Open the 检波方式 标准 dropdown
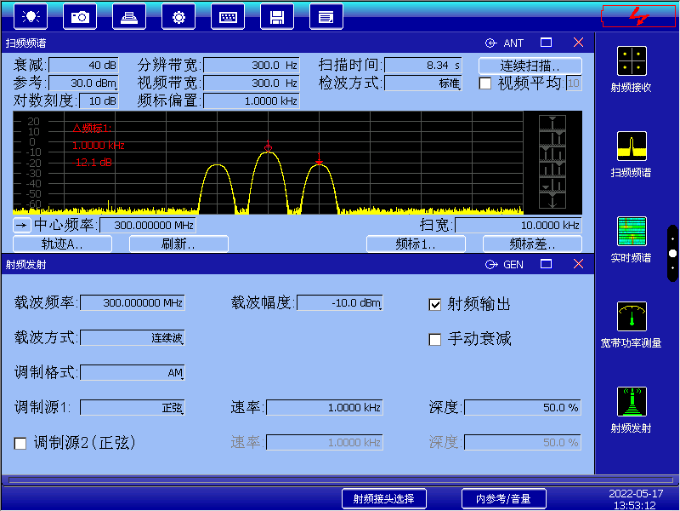This screenshot has height=511, width=680. point(423,83)
